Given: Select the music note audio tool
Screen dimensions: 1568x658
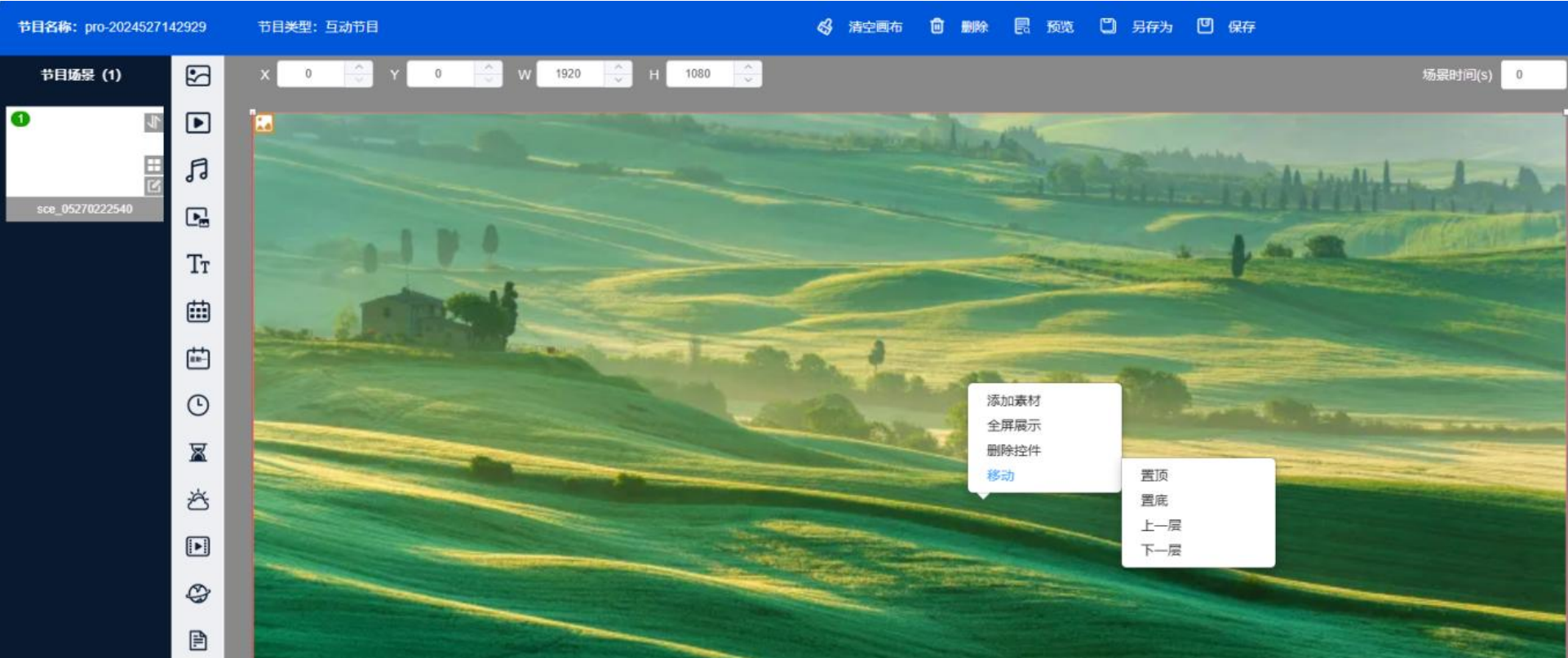Looking at the screenshot, I should [197, 170].
